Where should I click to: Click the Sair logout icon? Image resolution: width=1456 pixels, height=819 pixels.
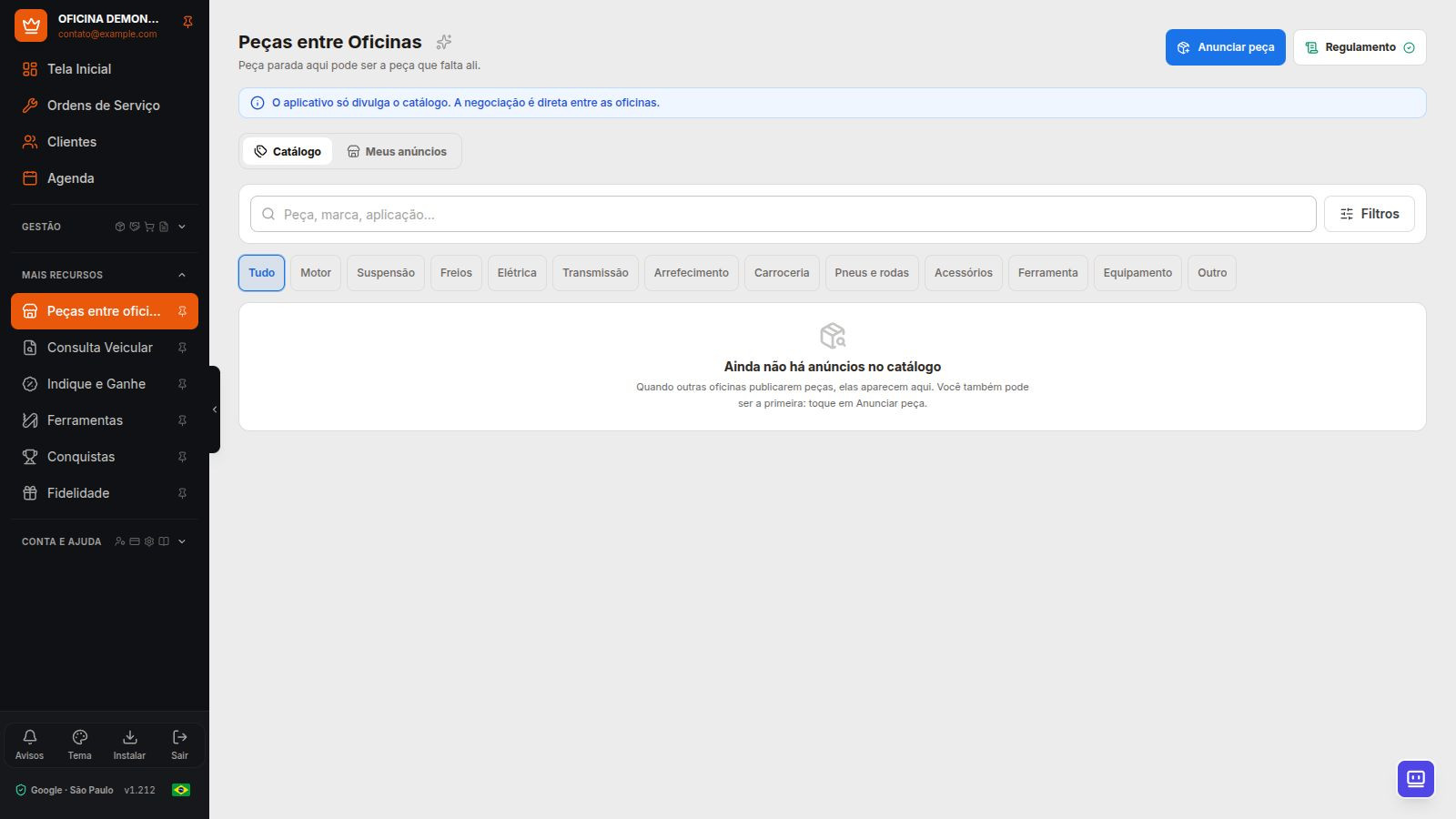tap(179, 737)
